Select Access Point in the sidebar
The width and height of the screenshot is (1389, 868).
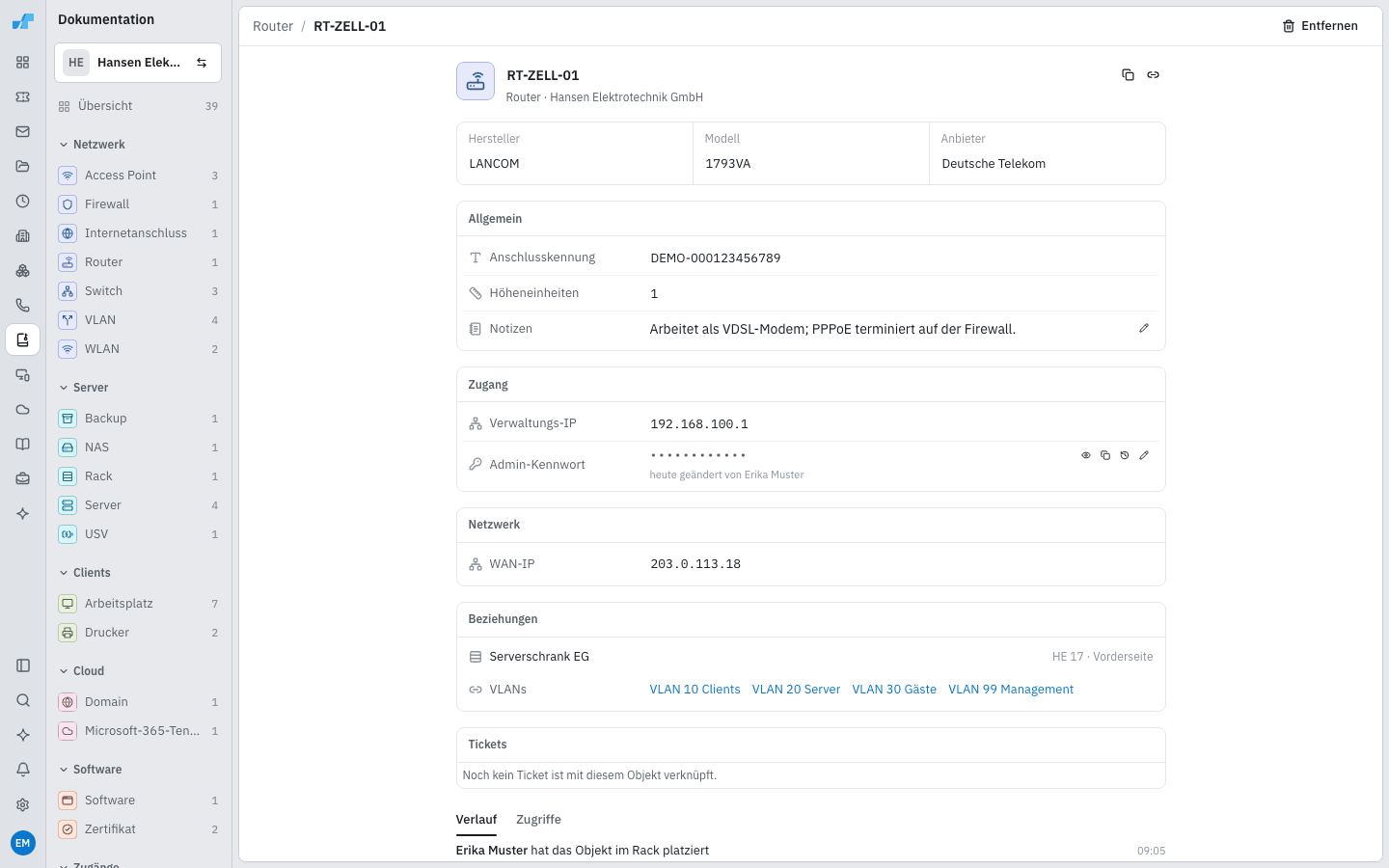click(138, 176)
